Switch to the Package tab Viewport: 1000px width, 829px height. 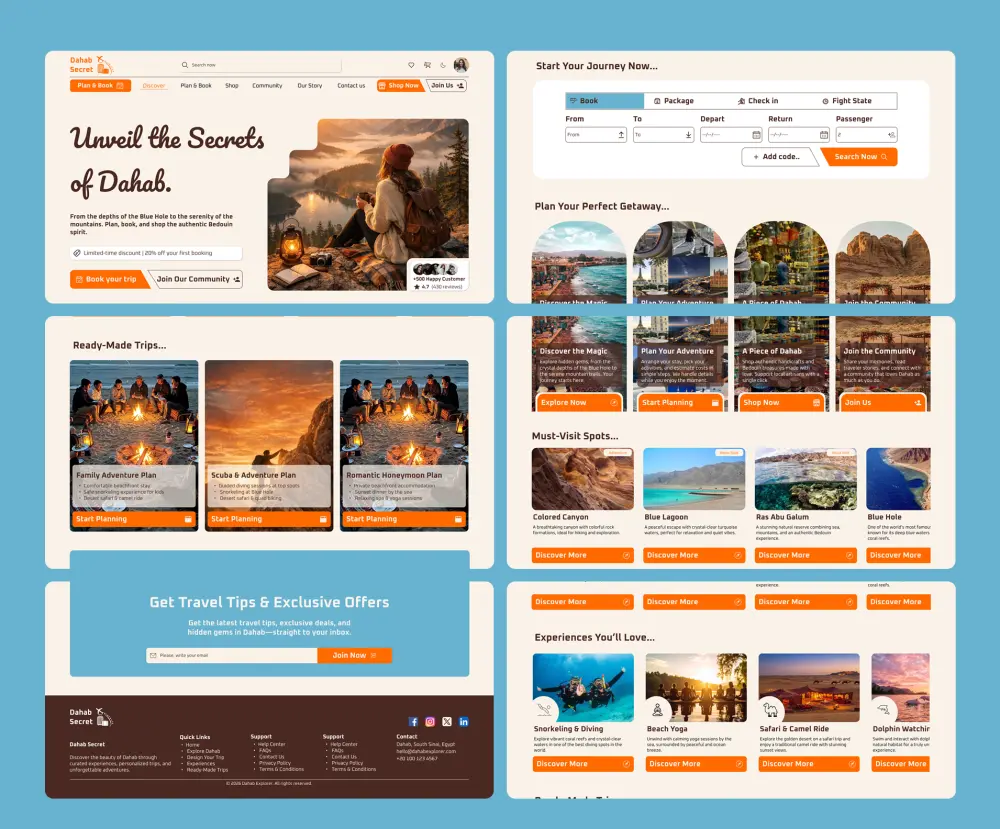pyautogui.click(x=673, y=101)
